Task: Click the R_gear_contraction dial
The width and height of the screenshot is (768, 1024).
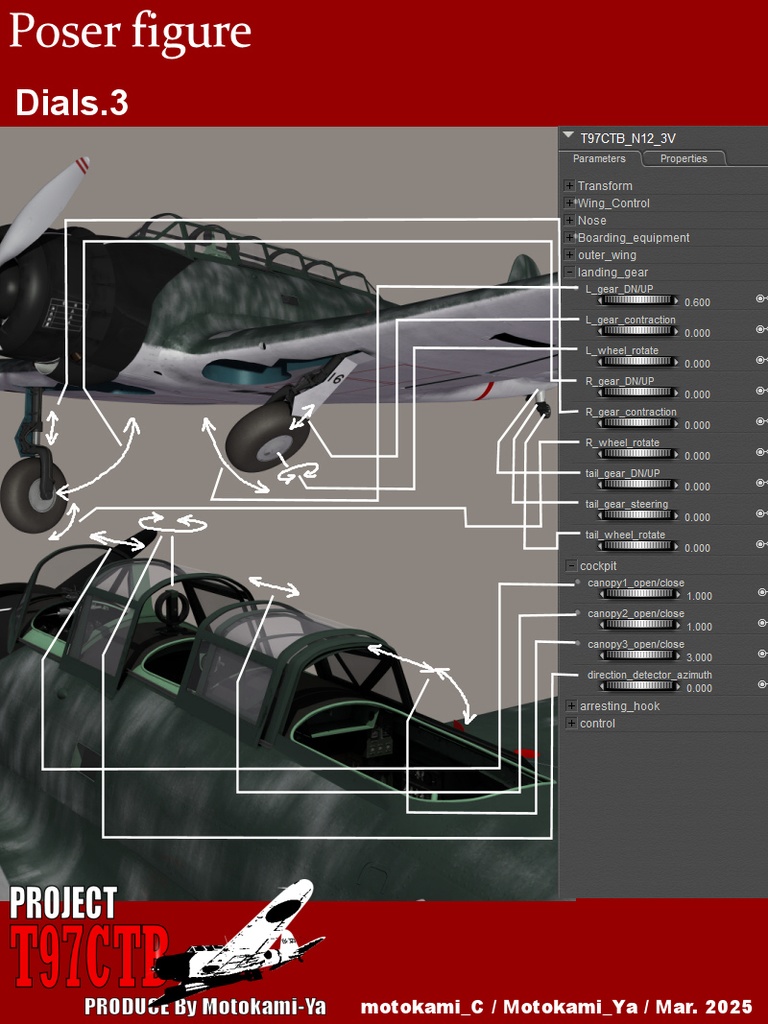Action: pos(637,423)
